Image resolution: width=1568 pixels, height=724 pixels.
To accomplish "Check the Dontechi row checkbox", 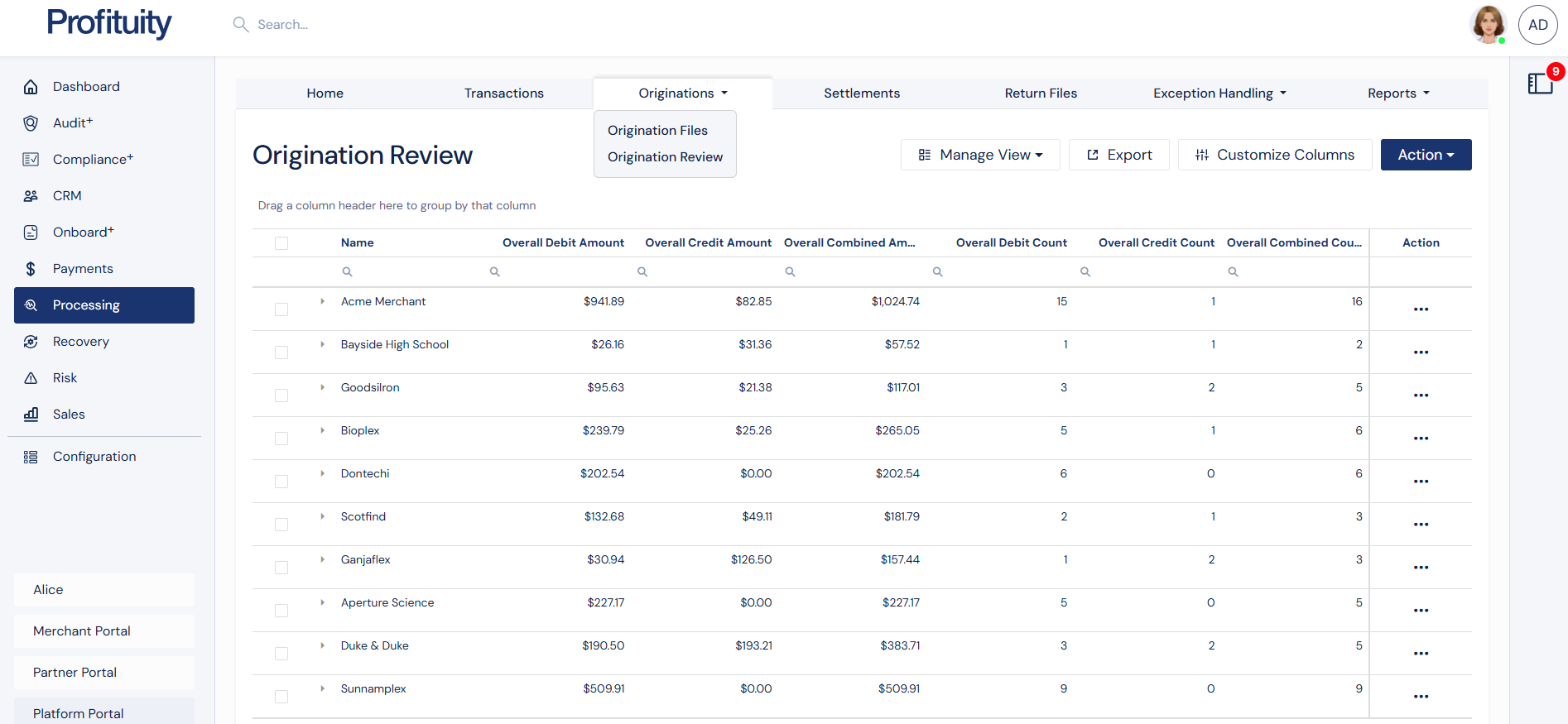I will pyautogui.click(x=281, y=482).
